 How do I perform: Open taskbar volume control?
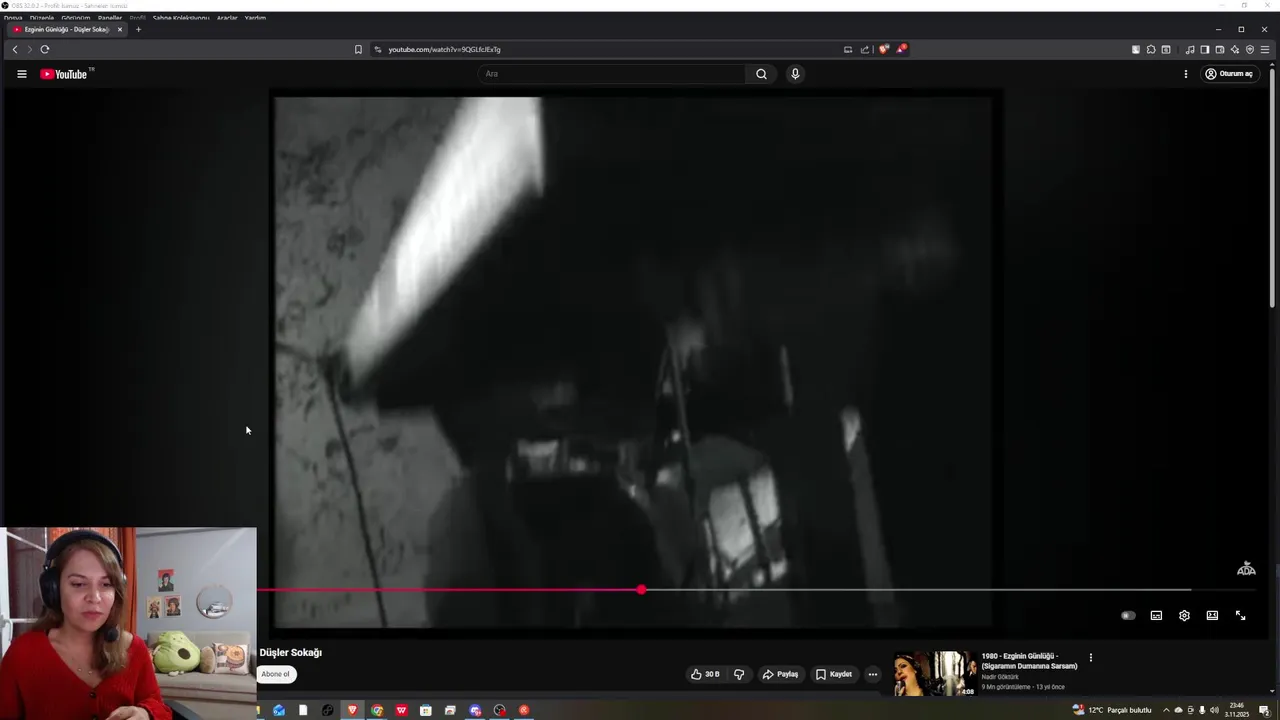coord(1214,710)
